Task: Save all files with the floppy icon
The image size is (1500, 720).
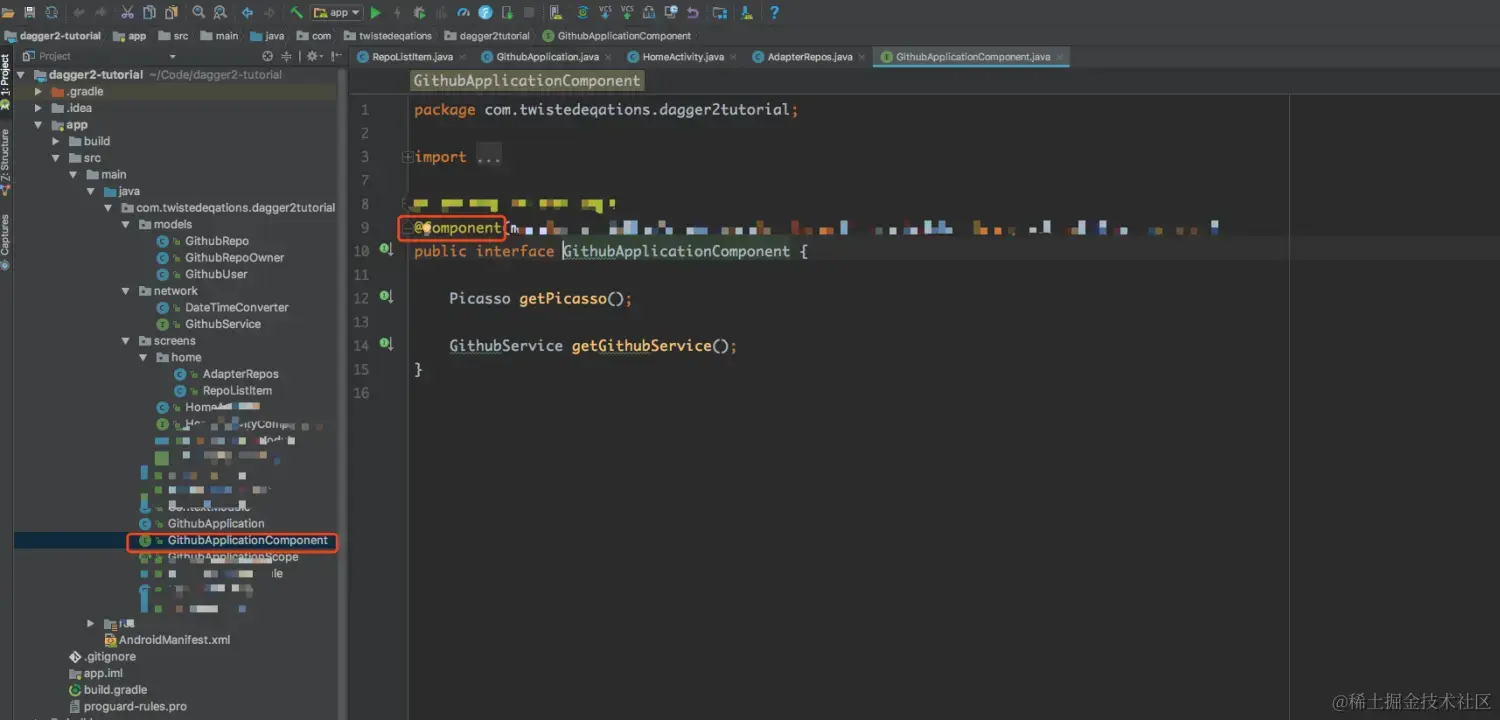Action: (x=29, y=12)
